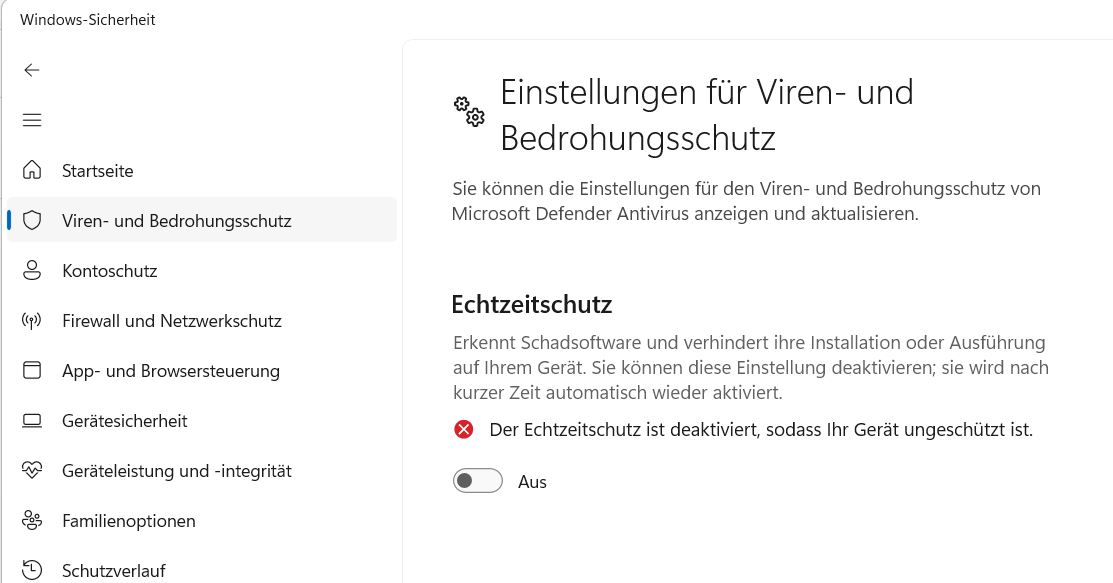
Task: Click the Schutzverlauf history clock icon
Action: tap(32, 570)
